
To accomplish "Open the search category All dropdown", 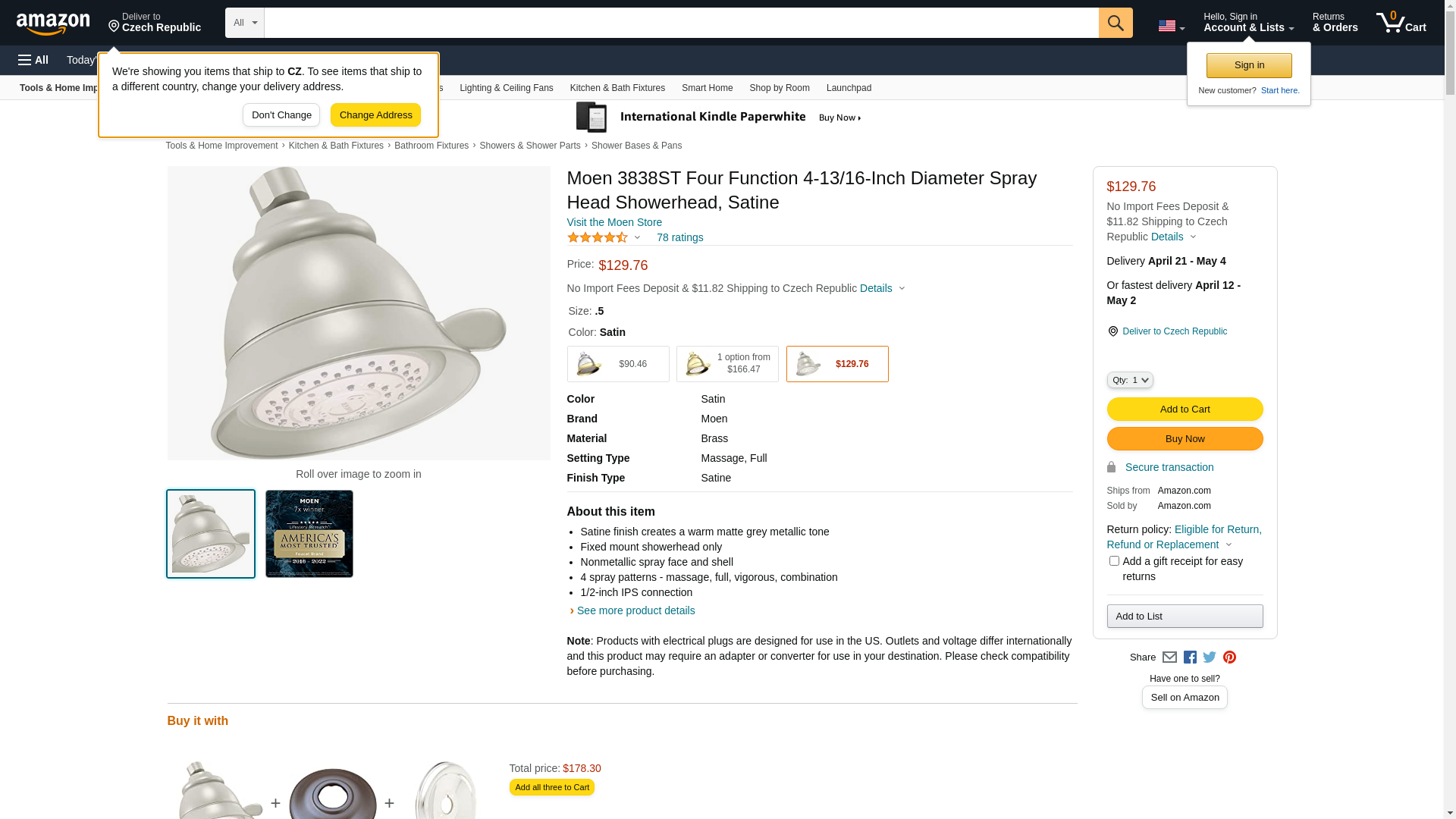I will pos(244,23).
